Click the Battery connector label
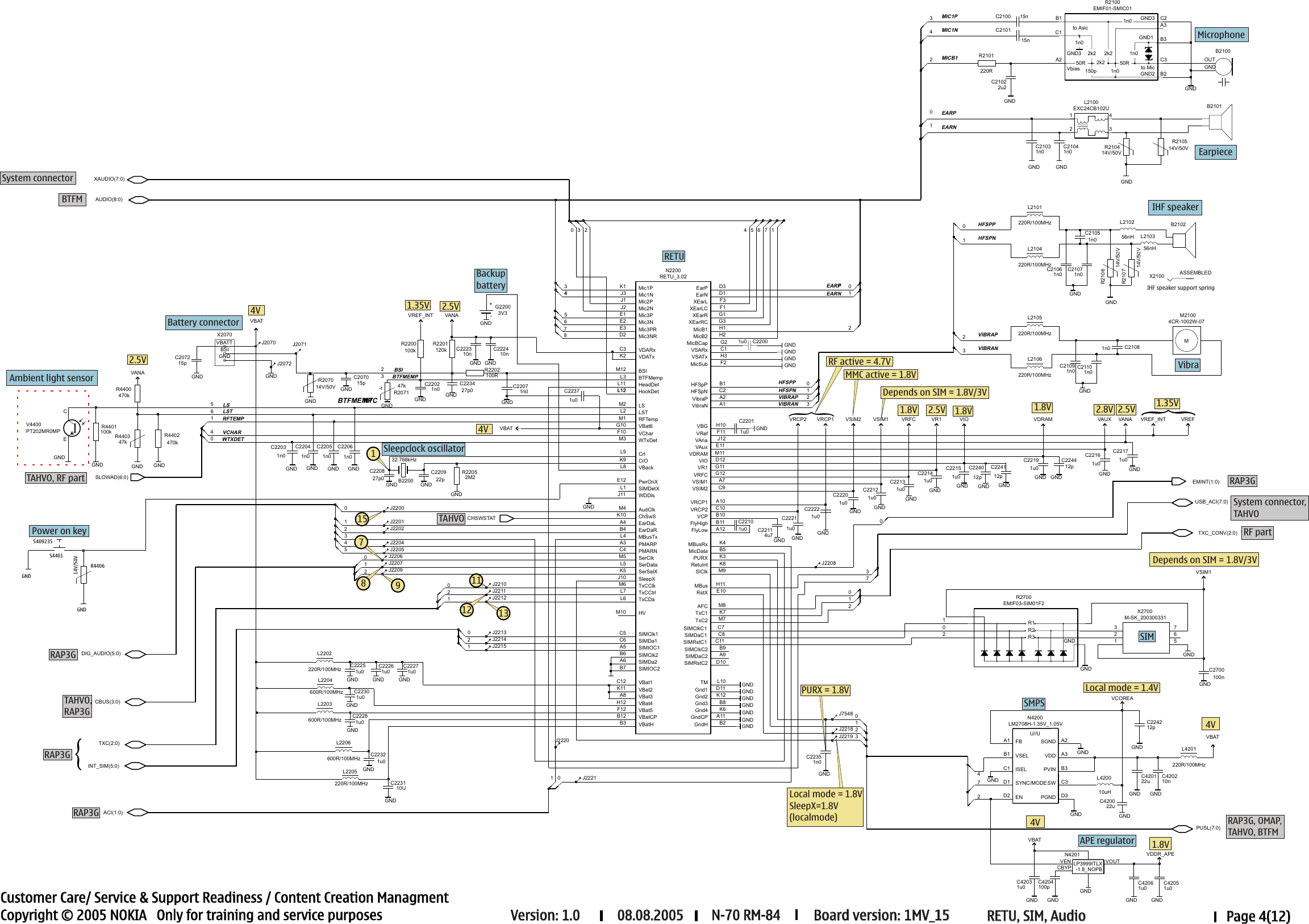This screenshot has width=1309, height=924. 203,322
